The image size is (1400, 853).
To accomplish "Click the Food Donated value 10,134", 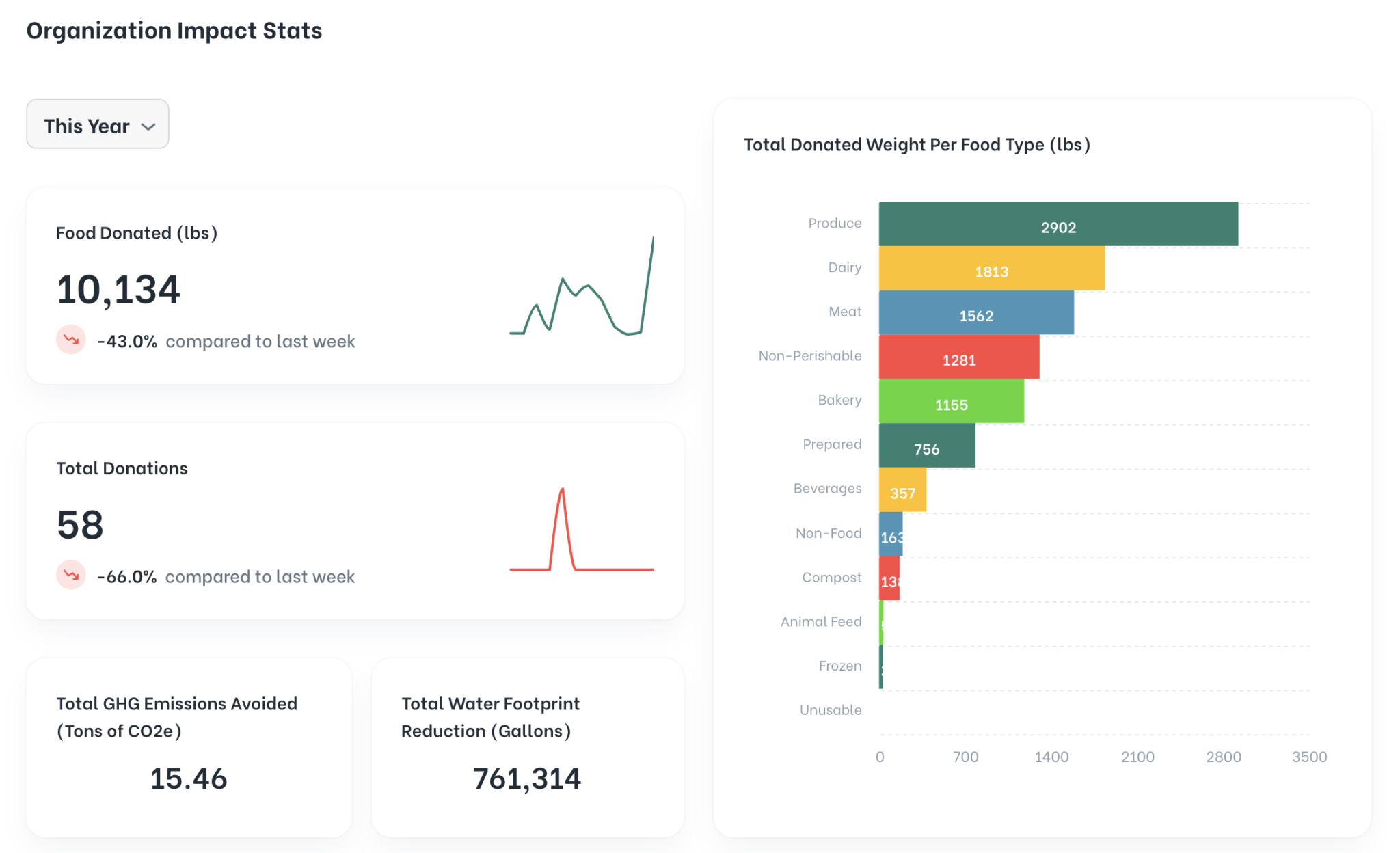I will coord(118,289).
